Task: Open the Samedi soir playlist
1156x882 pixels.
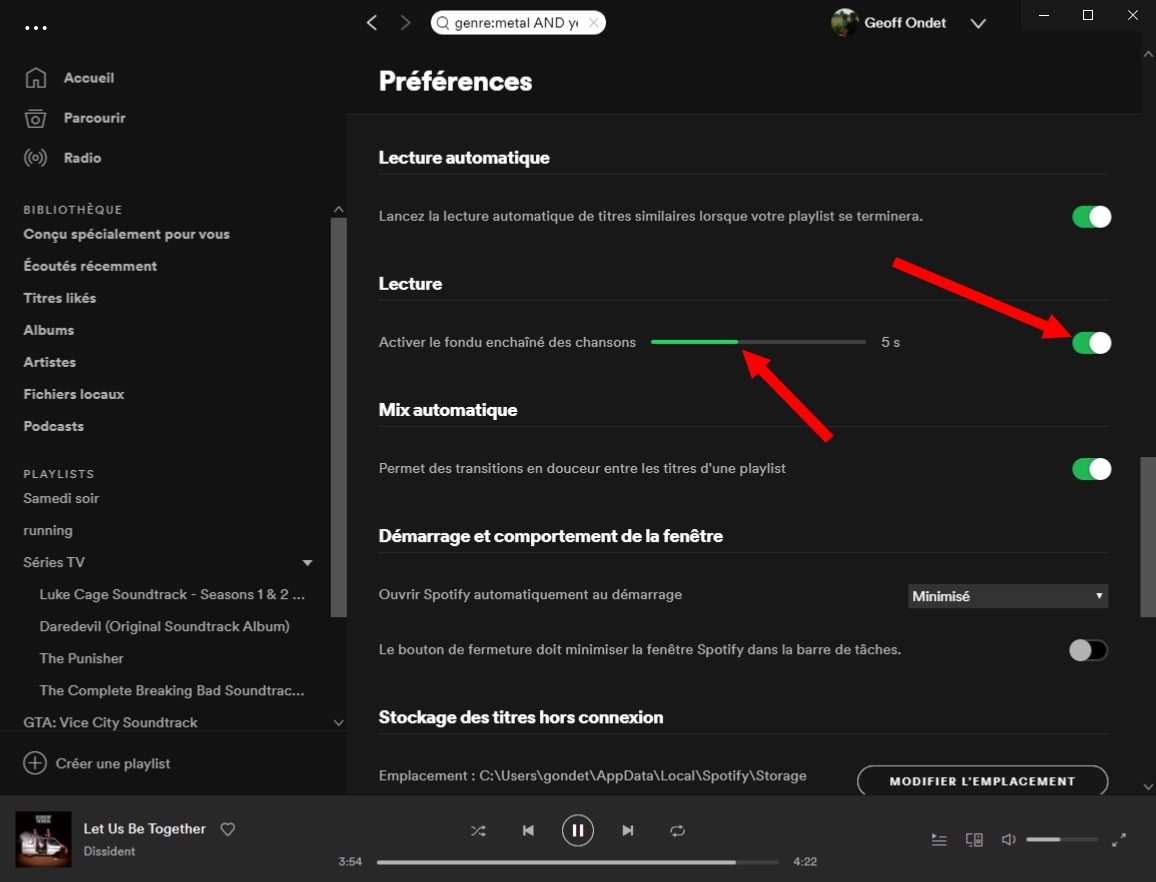Action: coord(60,499)
